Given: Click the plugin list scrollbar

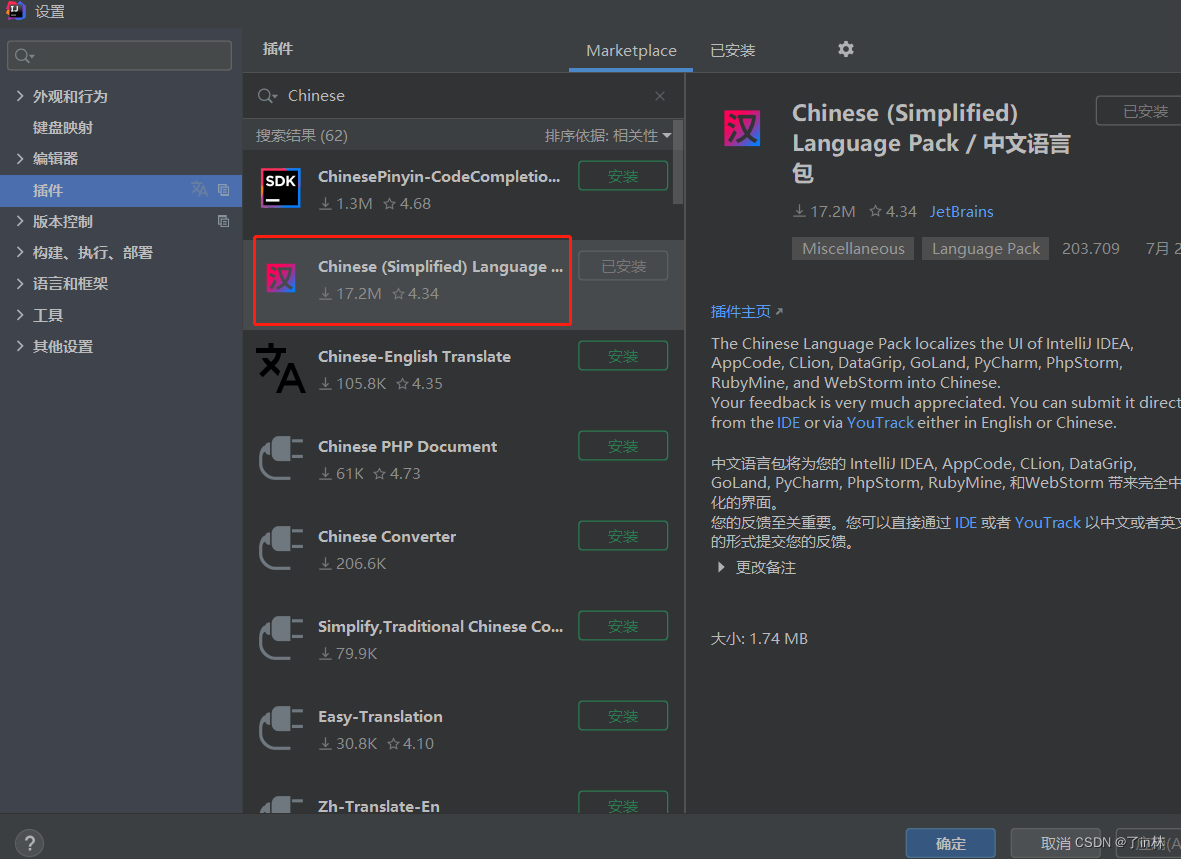Looking at the screenshot, I should point(678,162).
